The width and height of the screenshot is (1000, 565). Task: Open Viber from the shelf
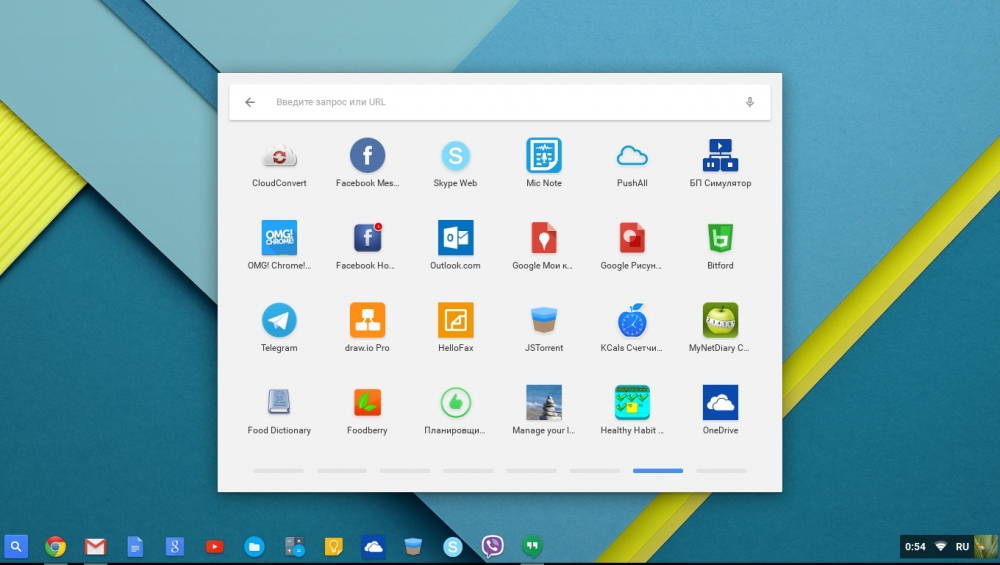pyautogui.click(x=493, y=546)
